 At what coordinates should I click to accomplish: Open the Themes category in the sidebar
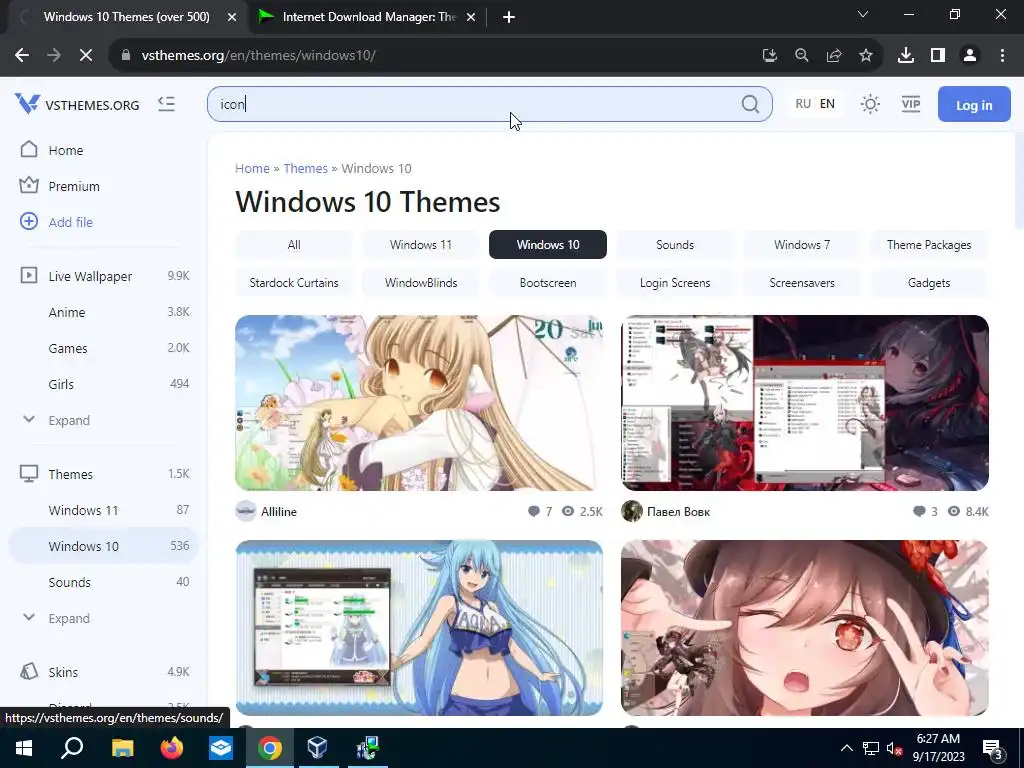pos(71,474)
